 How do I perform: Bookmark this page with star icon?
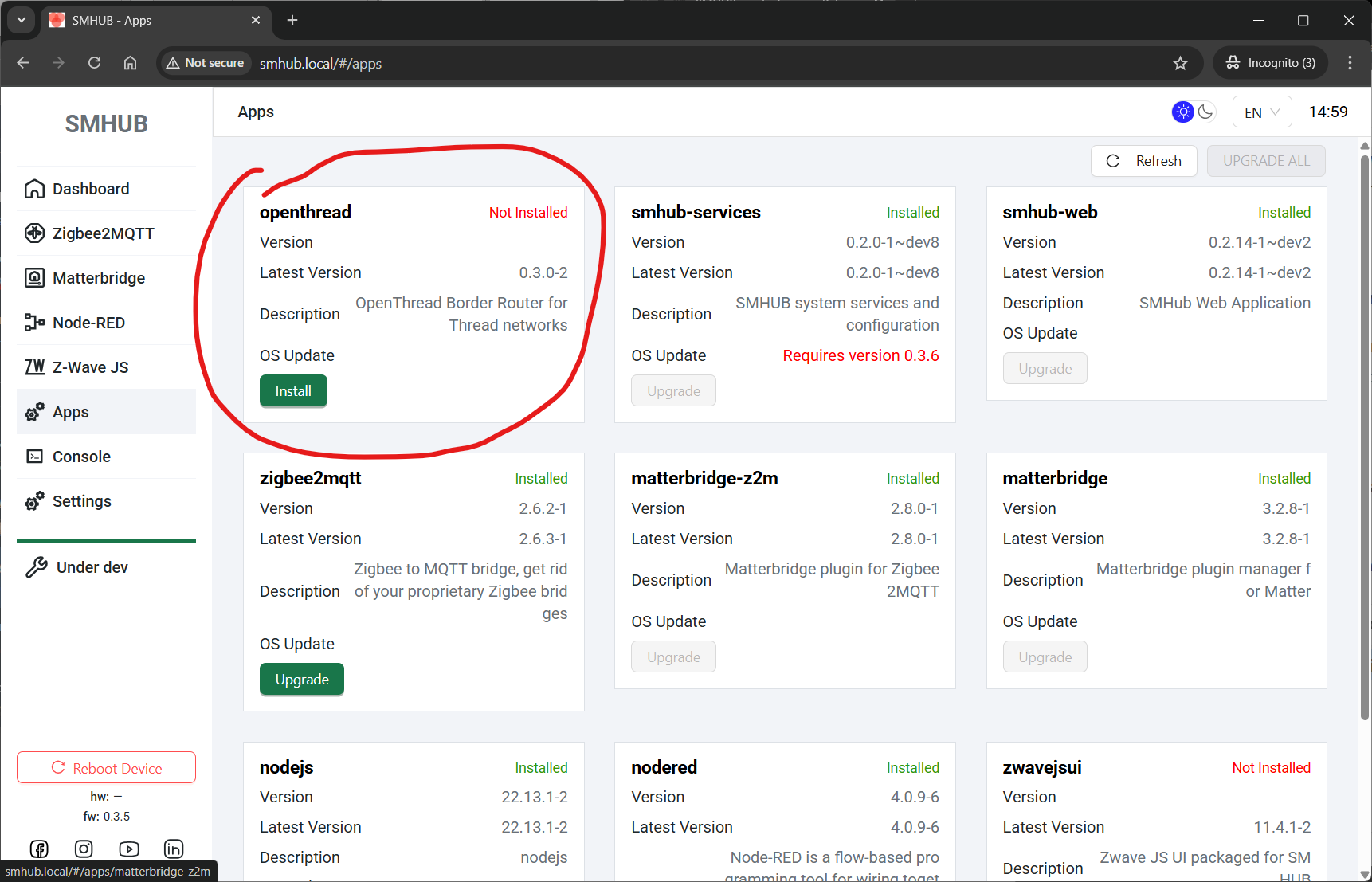(1180, 63)
